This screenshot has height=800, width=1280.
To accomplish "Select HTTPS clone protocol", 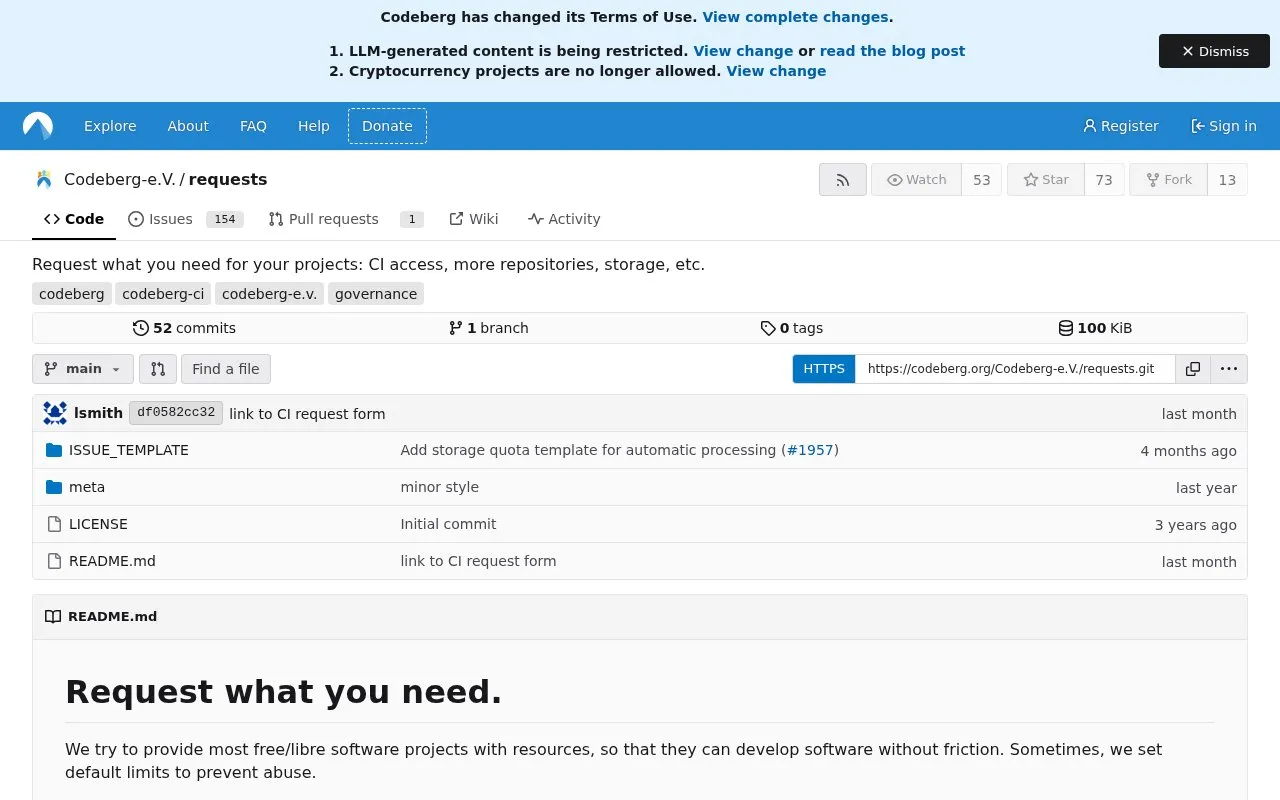I will click(x=824, y=369).
